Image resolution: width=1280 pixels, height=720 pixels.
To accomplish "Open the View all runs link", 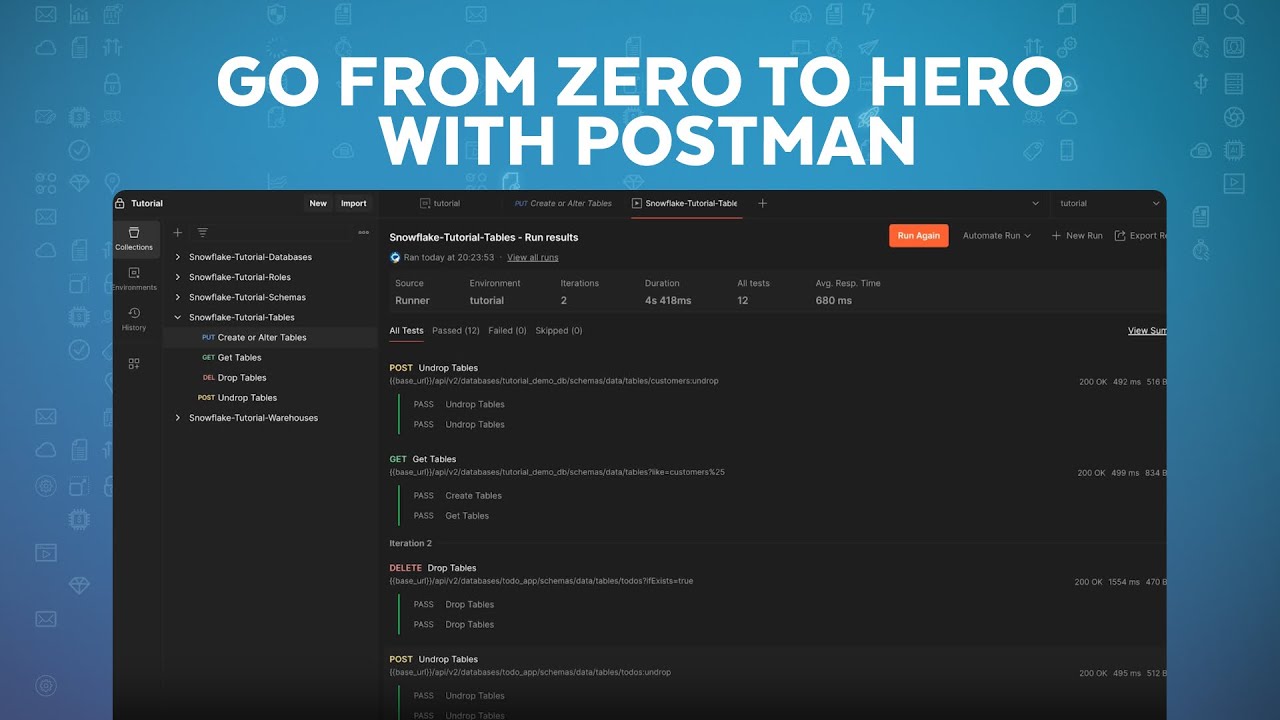I will (533, 257).
